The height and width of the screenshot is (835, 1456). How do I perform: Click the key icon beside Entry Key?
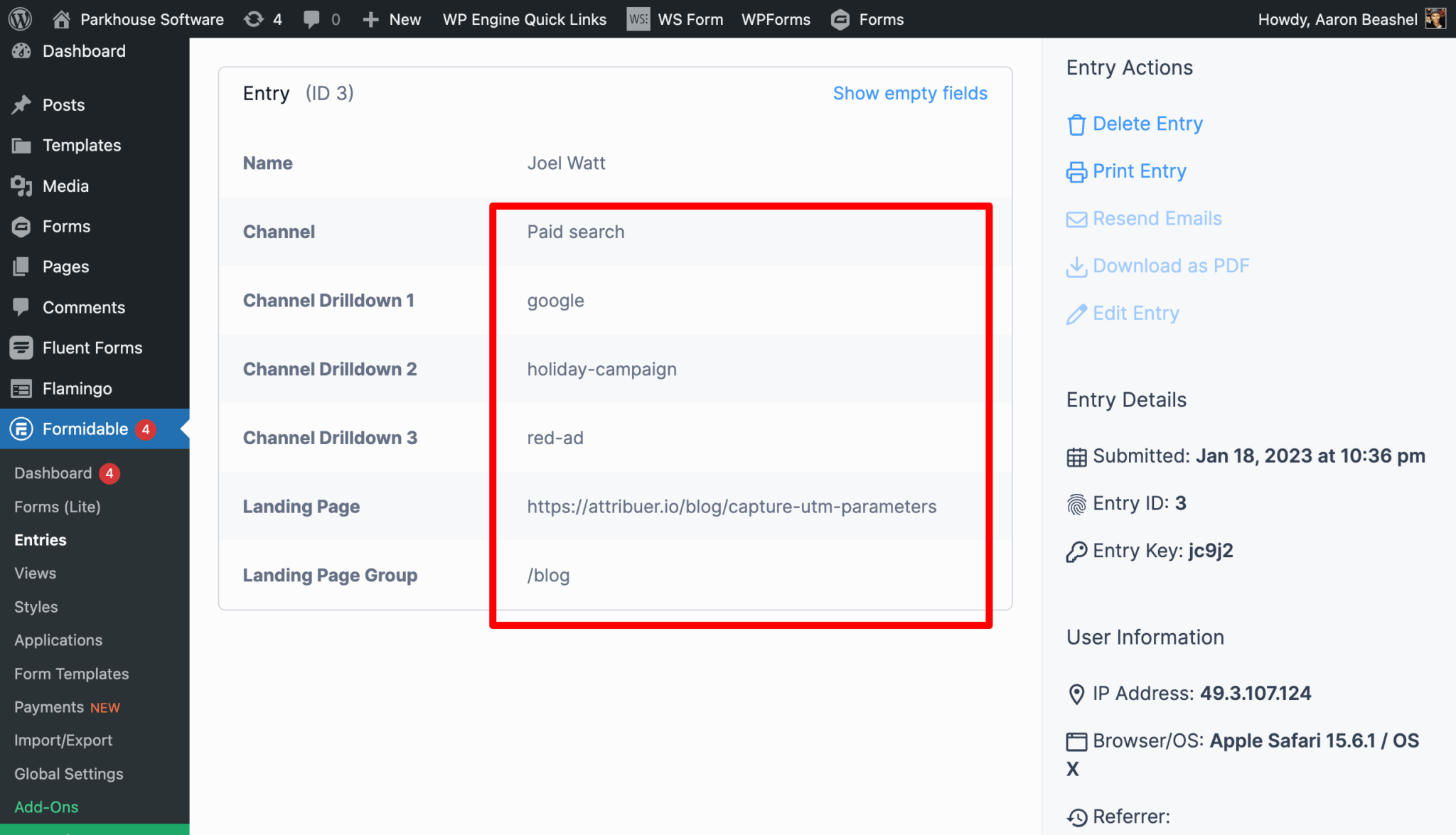[1076, 551]
